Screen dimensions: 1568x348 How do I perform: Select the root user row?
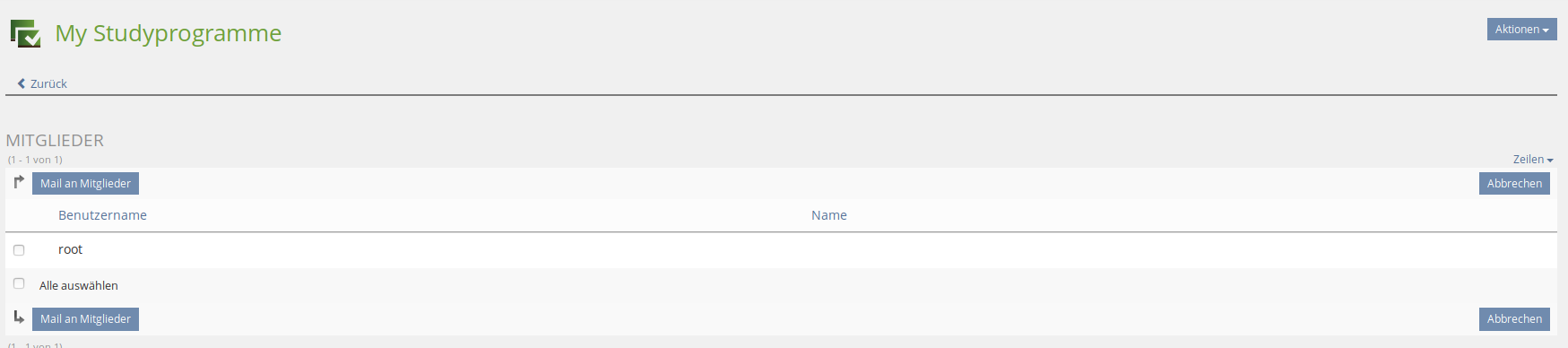(781, 250)
